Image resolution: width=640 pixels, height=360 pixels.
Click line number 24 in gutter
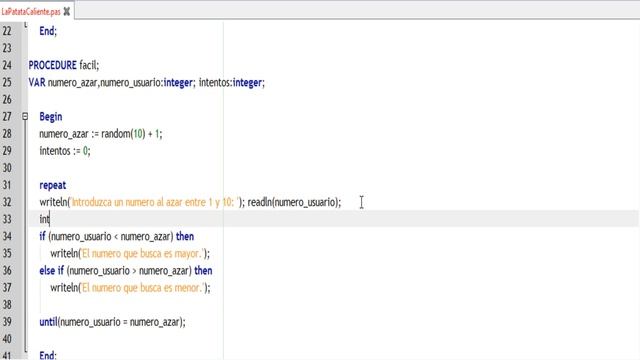pos(7,65)
